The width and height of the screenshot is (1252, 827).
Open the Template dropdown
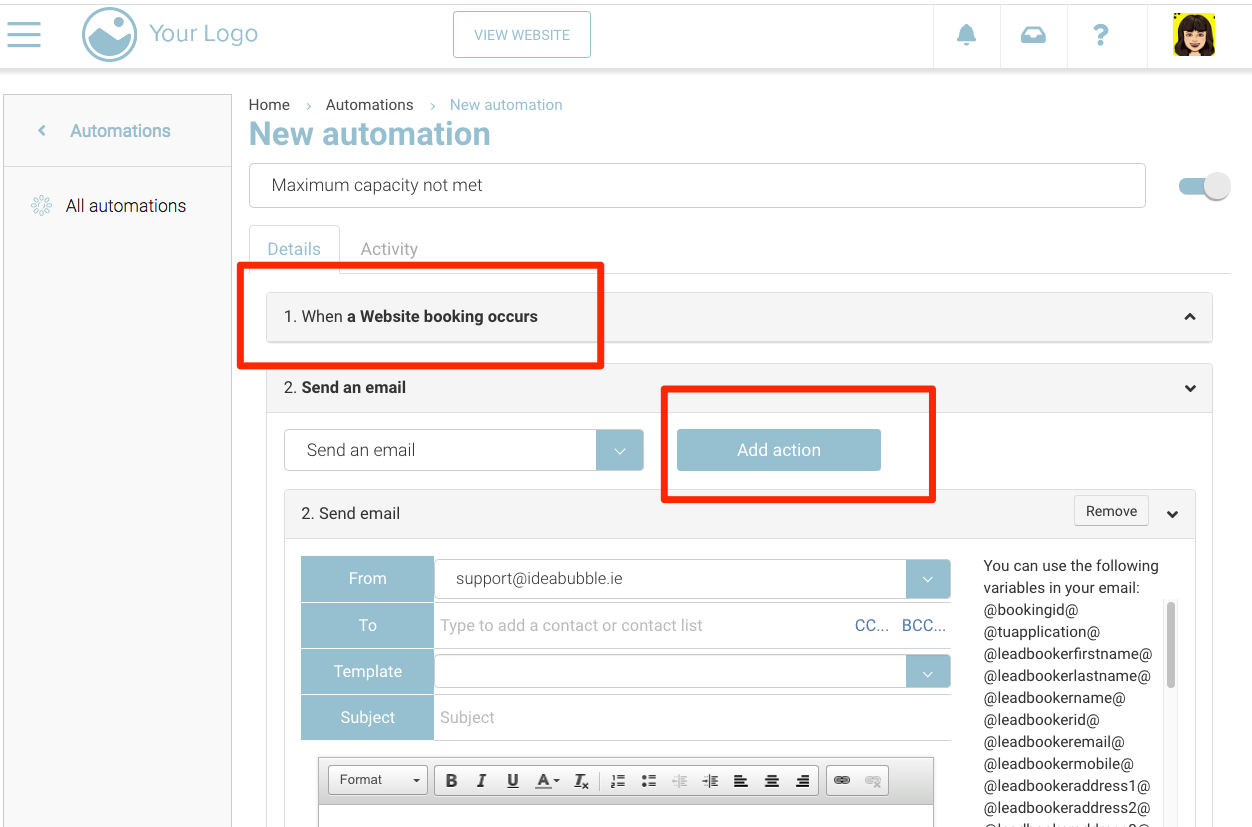click(x=927, y=672)
